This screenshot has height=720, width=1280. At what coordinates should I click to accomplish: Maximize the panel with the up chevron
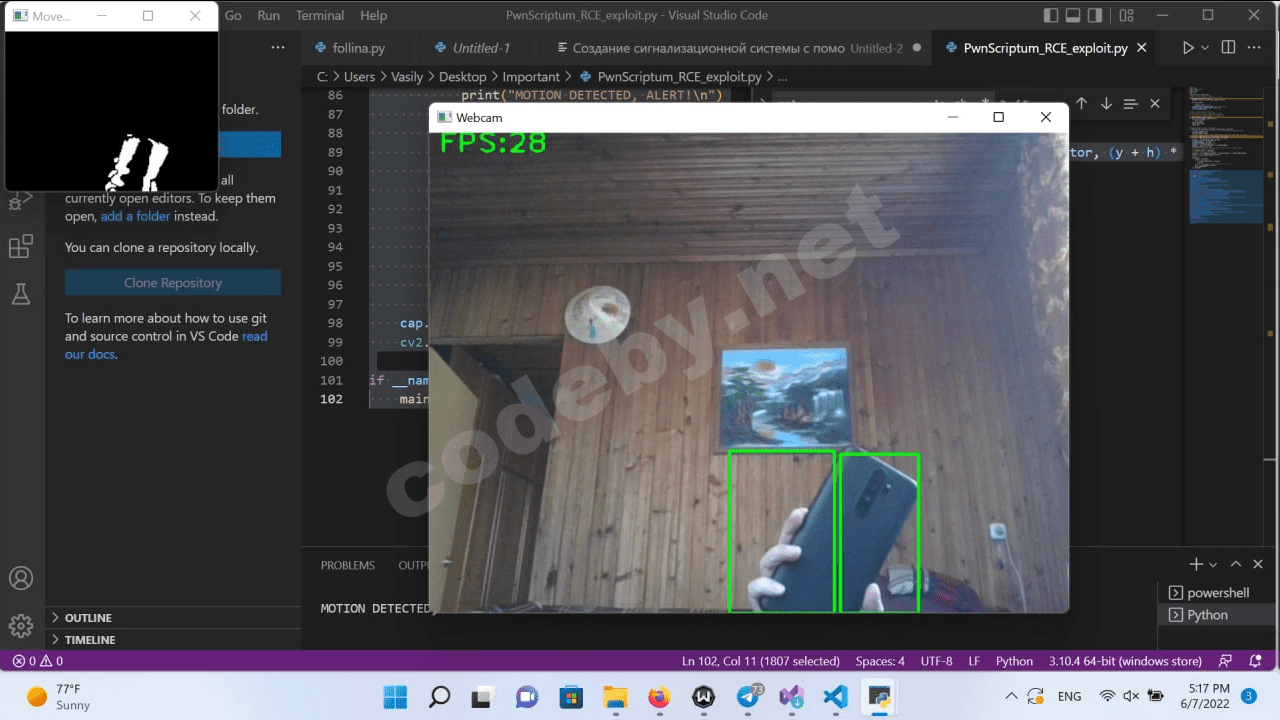pos(1236,565)
